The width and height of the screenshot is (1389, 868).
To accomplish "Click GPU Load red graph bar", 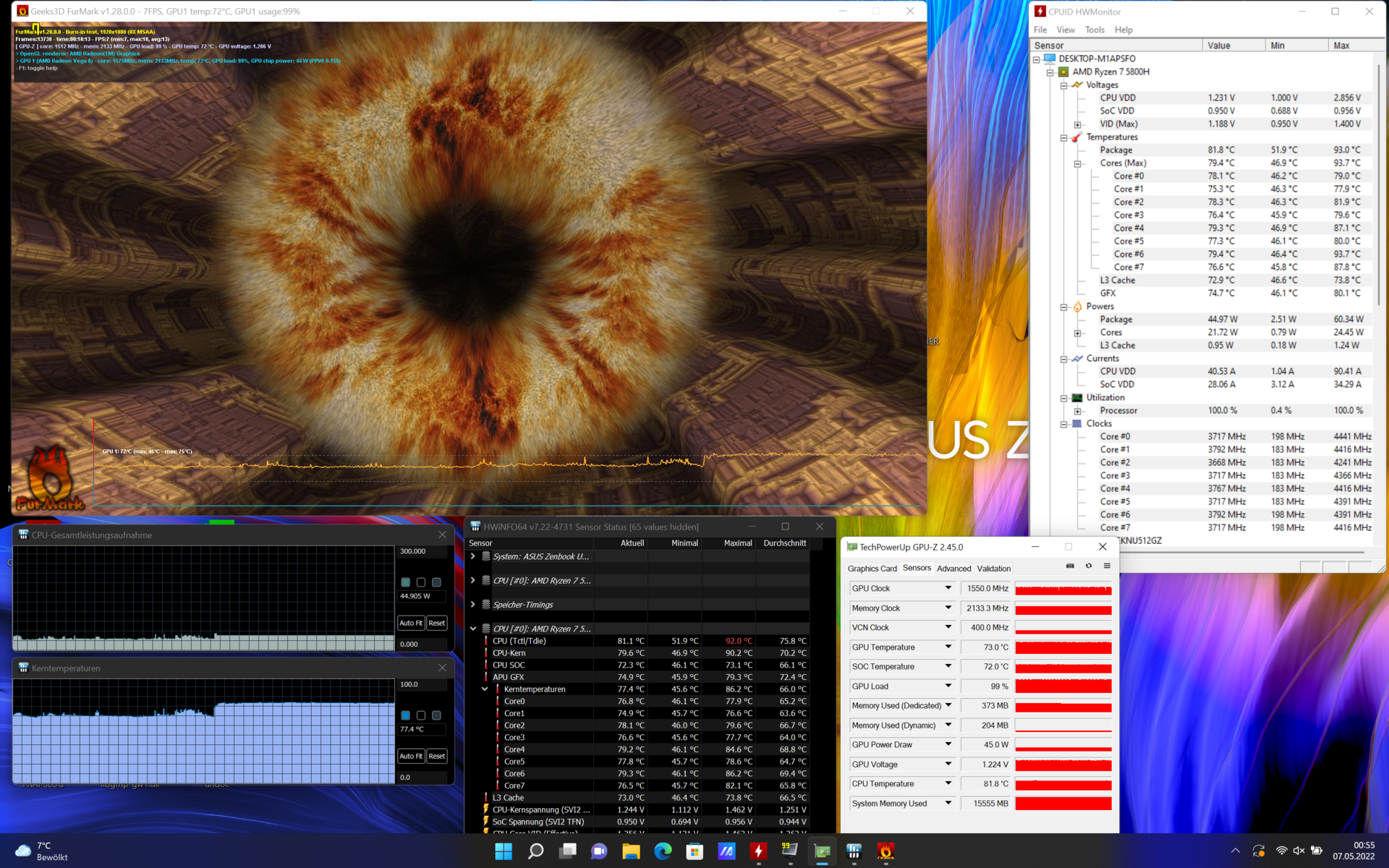I will [1063, 686].
